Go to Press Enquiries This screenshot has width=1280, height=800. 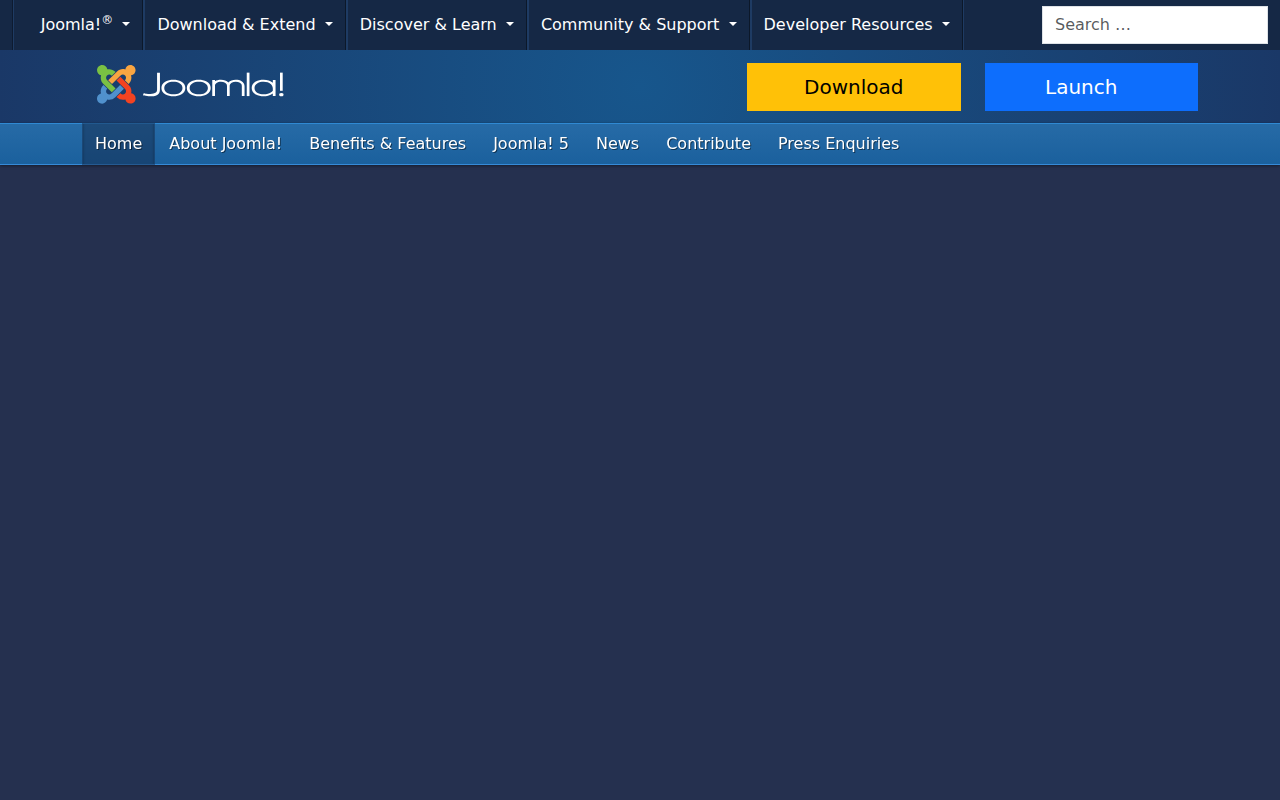coord(838,144)
